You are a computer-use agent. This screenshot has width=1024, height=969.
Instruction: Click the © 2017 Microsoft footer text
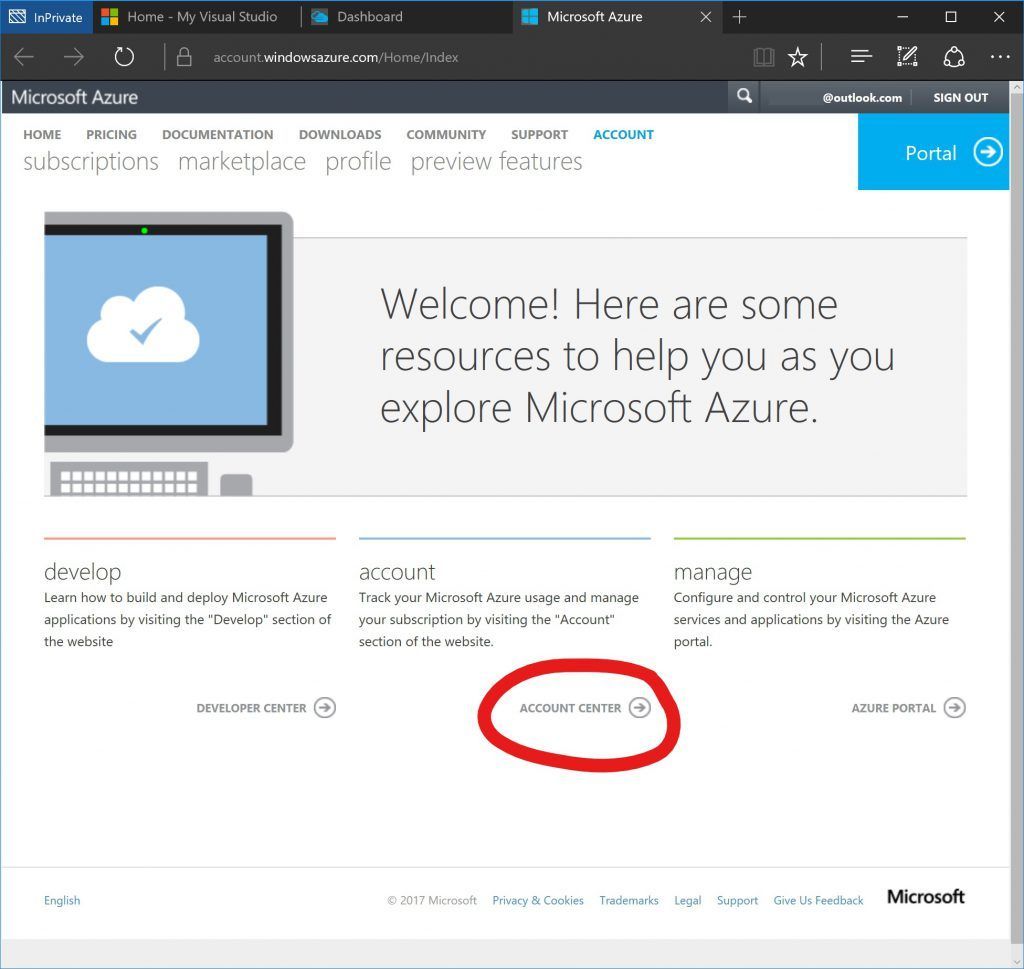(x=432, y=900)
